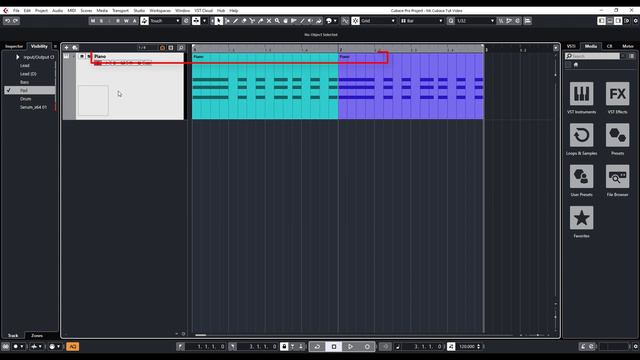Click the Undo arrow icon

pyautogui.click(x=7, y=21)
